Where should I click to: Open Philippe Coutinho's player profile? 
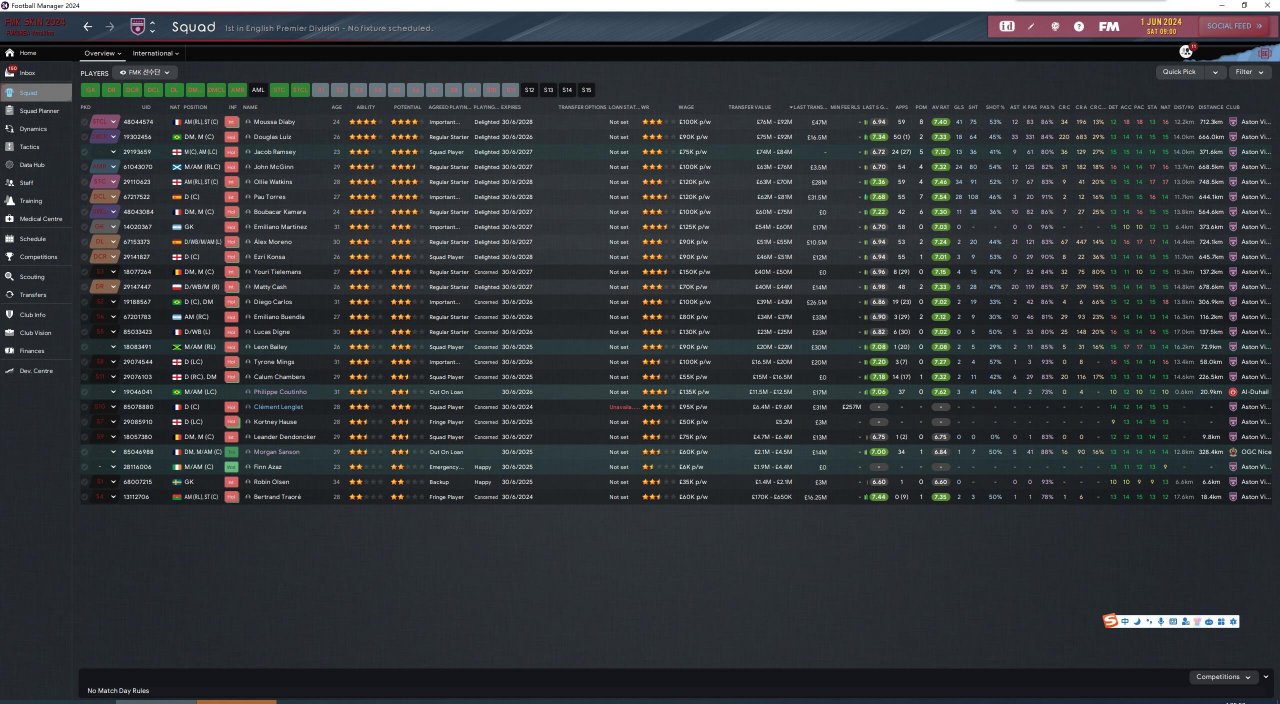[x=279, y=392]
